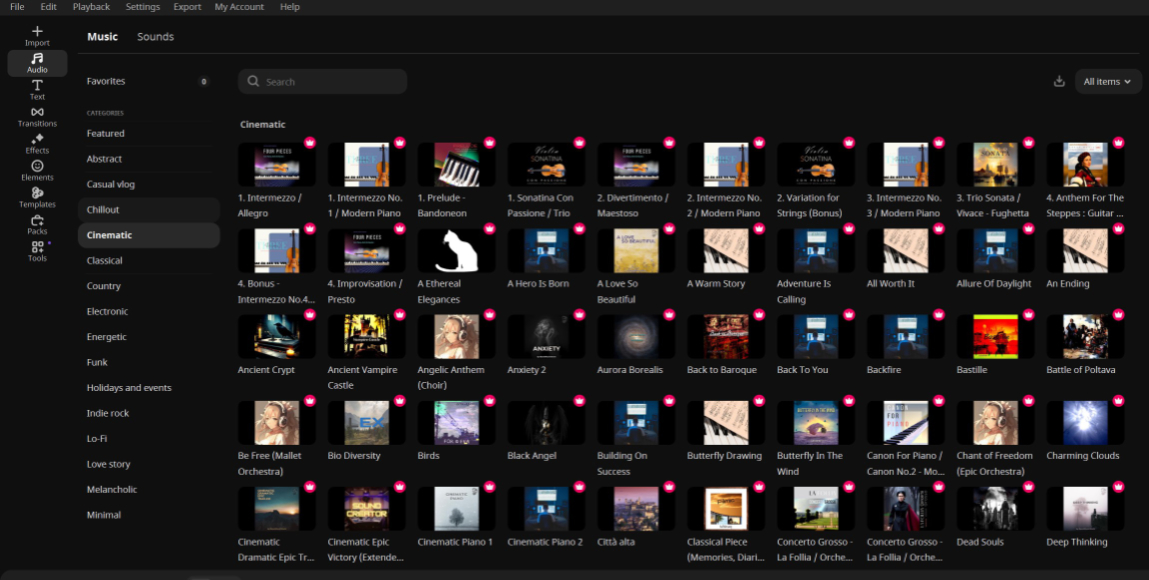Open the Settings menu
The height and width of the screenshot is (580, 1149).
click(143, 7)
